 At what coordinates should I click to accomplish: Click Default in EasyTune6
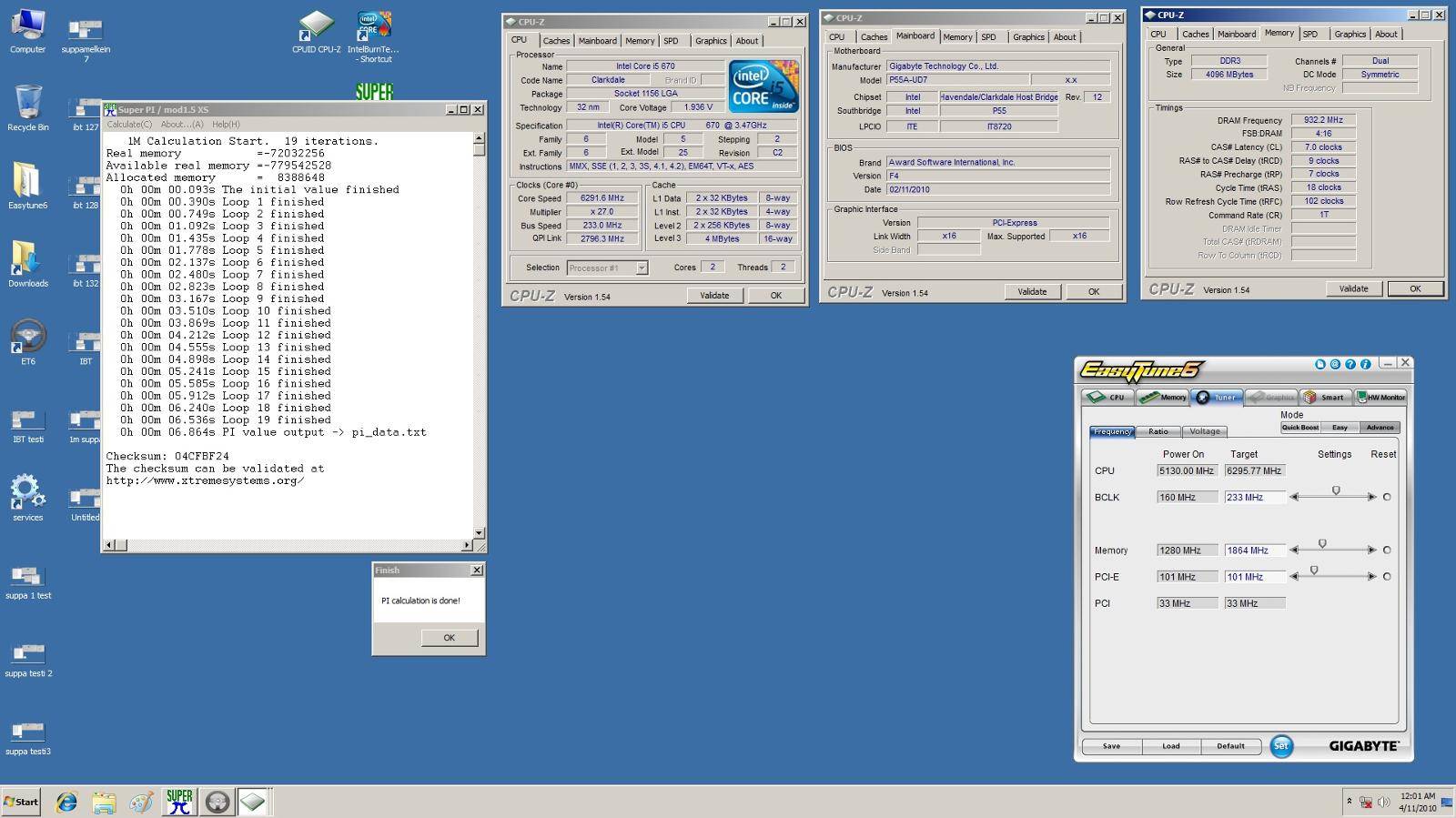click(x=1230, y=746)
